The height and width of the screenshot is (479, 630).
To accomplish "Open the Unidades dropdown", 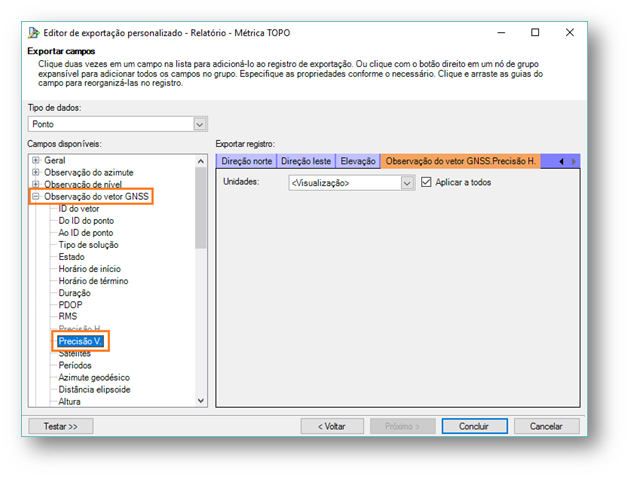I will pyautogui.click(x=406, y=183).
